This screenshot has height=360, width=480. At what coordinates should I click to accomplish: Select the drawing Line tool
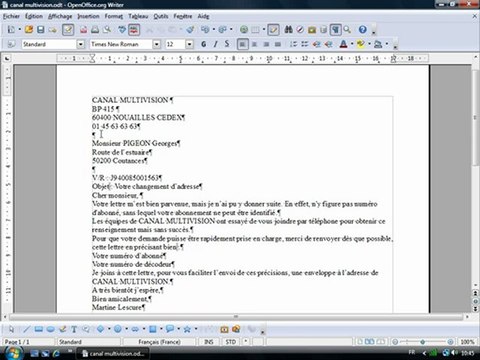pos(27,329)
